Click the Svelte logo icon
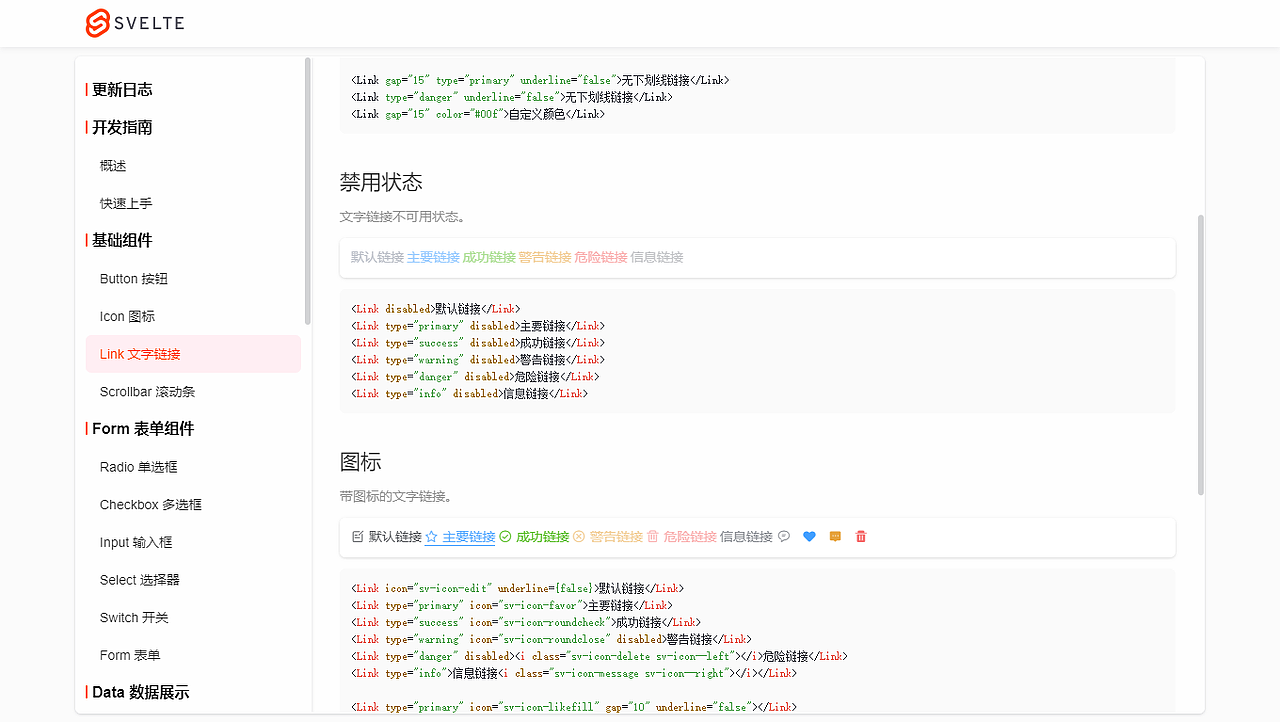This screenshot has height=722, width=1280. (x=97, y=23)
